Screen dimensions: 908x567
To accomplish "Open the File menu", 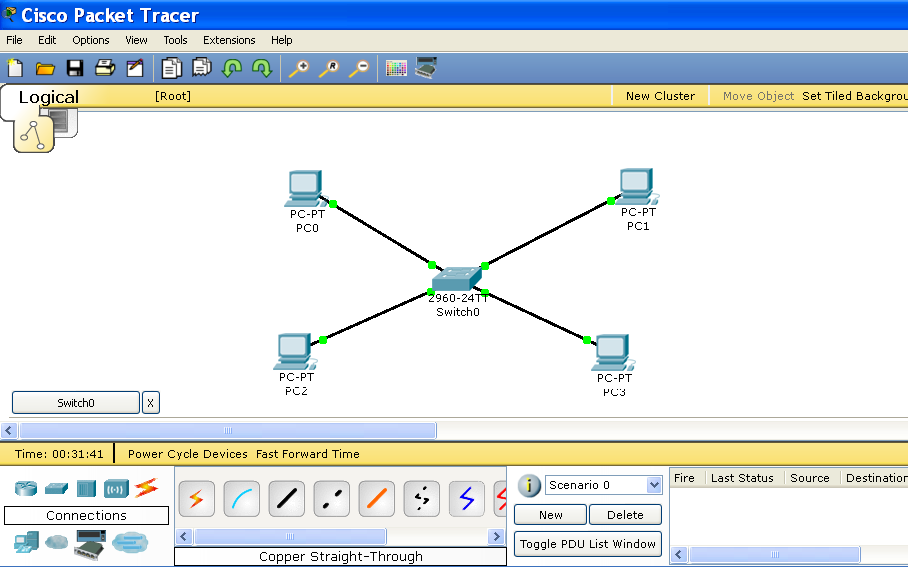I will tap(14, 40).
